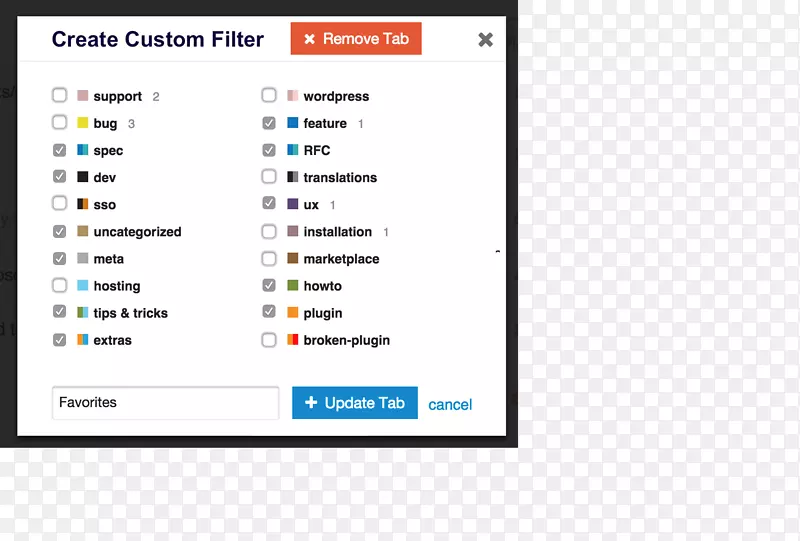Uncheck the RFC category checkbox
The width and height of the screenshot is (800, 541).
point(269,150)
